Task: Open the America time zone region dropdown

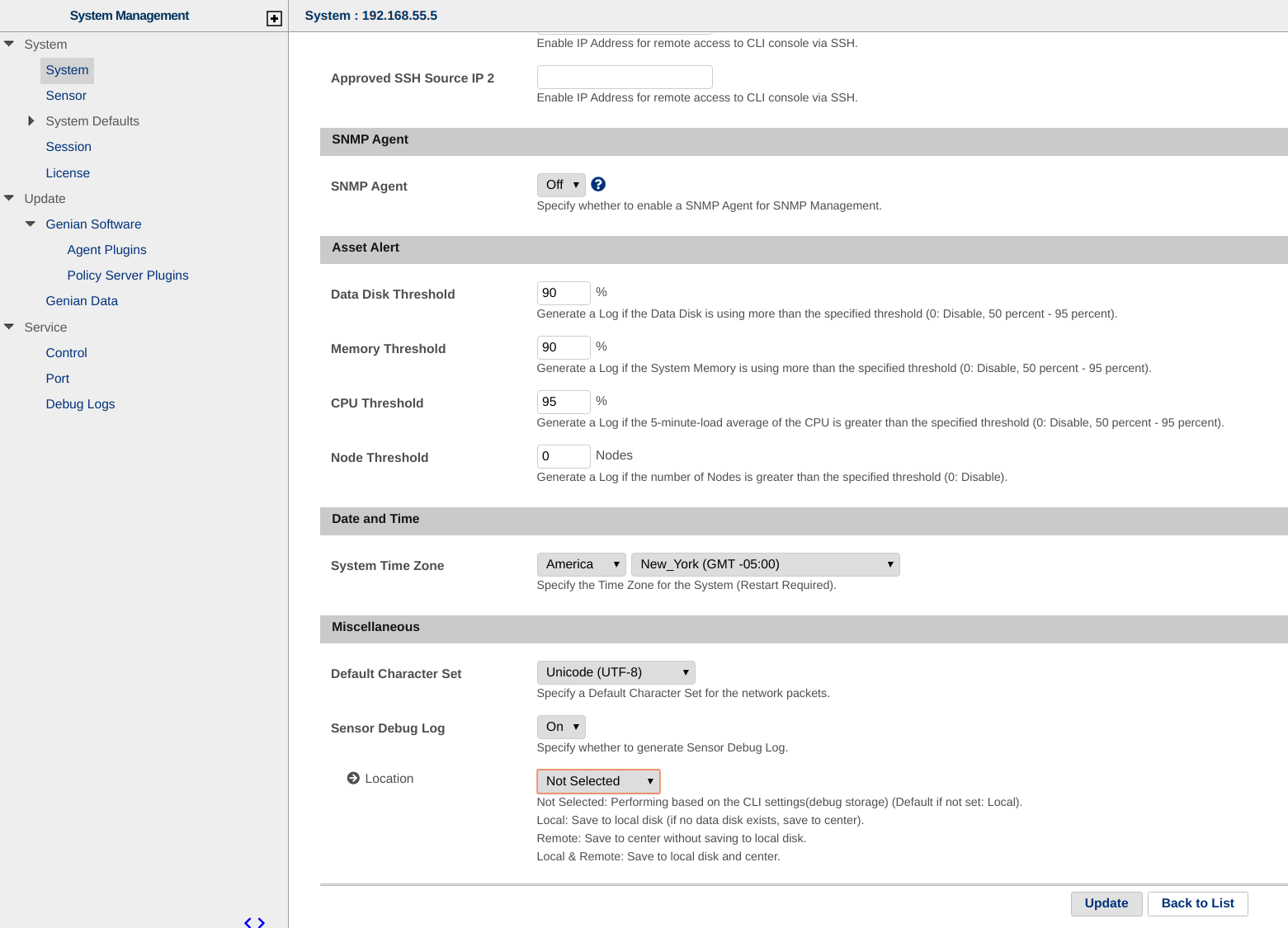Action: [581, 564]
